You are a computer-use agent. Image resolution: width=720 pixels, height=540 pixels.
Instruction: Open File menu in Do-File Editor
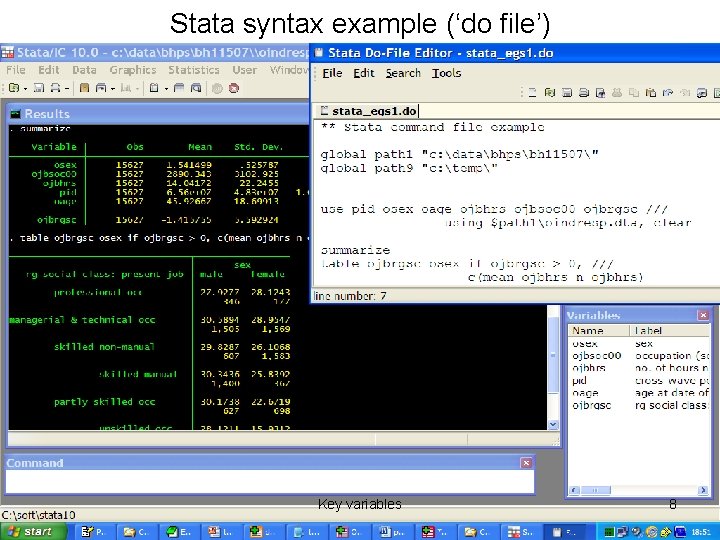click(332, 73)
